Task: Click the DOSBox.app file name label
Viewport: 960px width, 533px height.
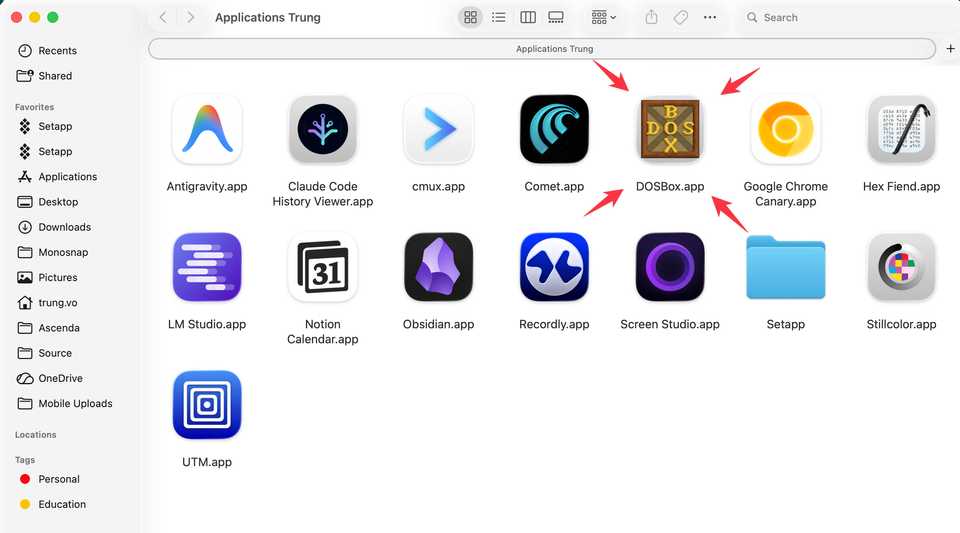Action: click(670, 186)
